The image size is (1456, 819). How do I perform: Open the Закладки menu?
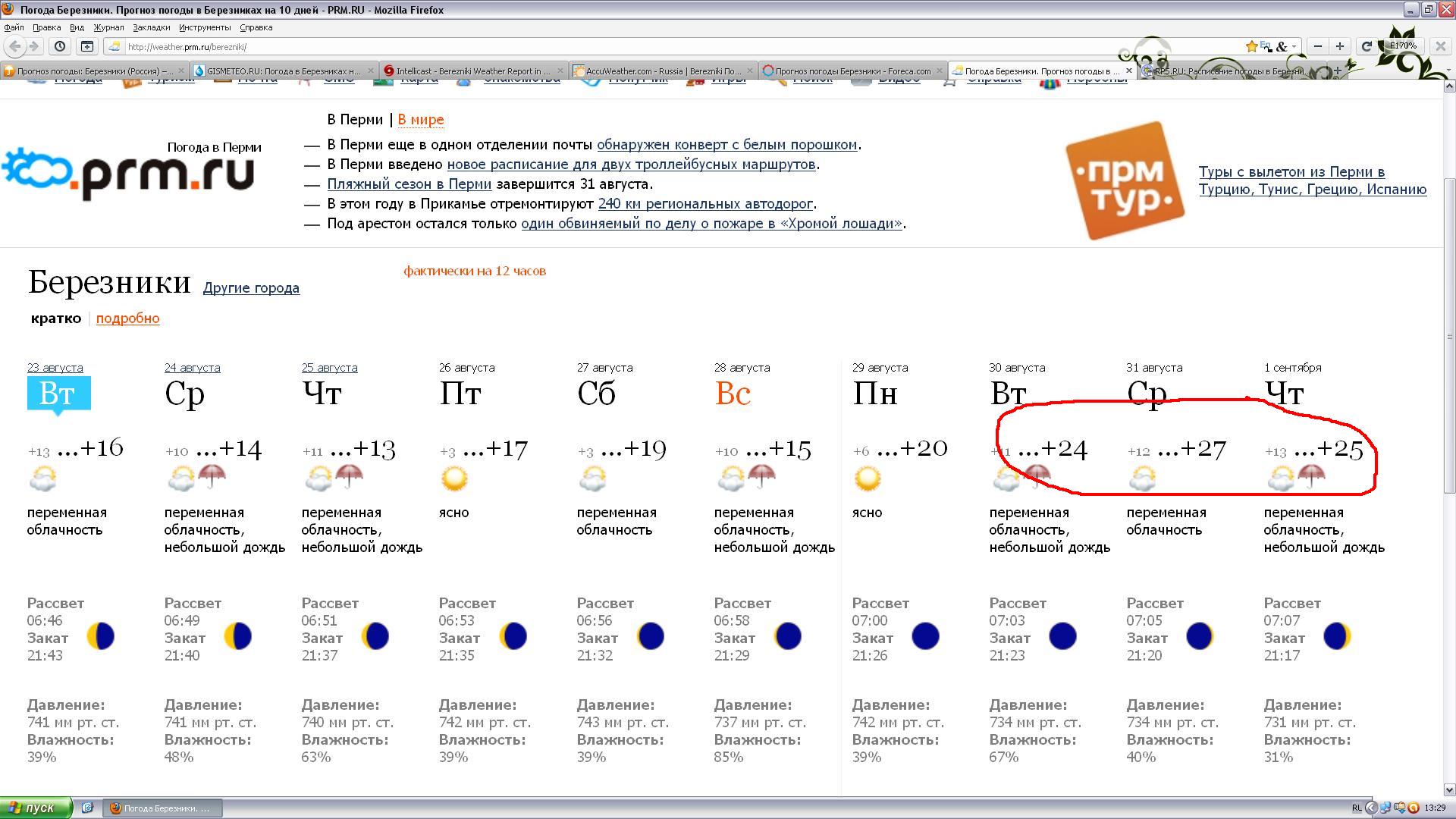[151, 27]
